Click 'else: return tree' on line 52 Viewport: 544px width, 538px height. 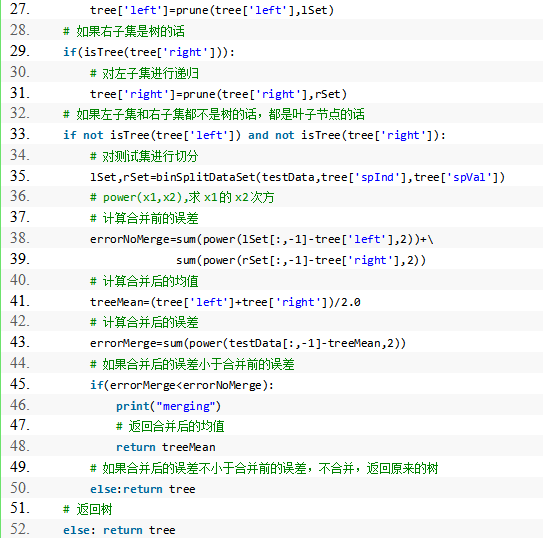pos(119,530)
